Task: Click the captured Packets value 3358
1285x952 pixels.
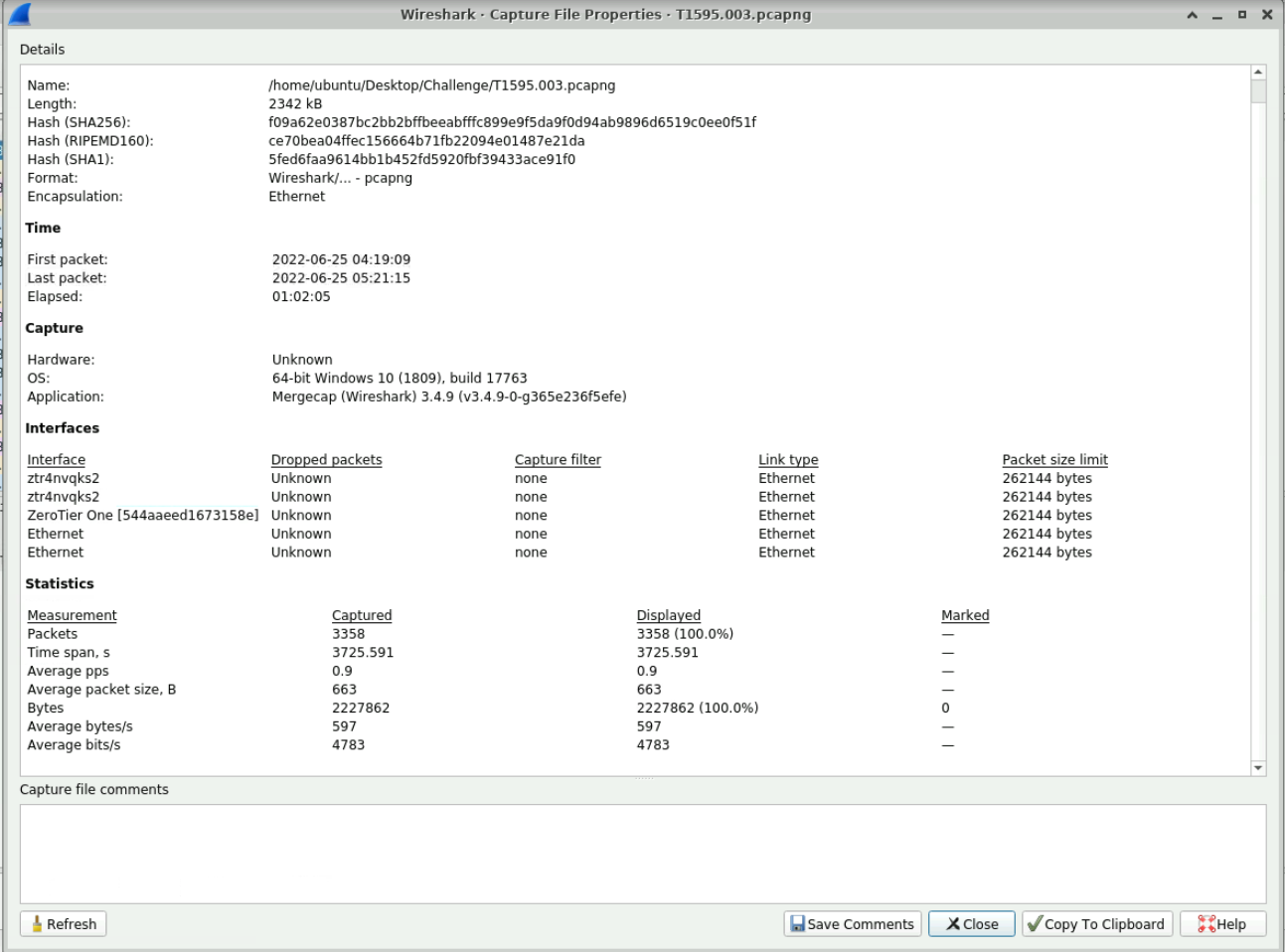Action: [348, 634]
